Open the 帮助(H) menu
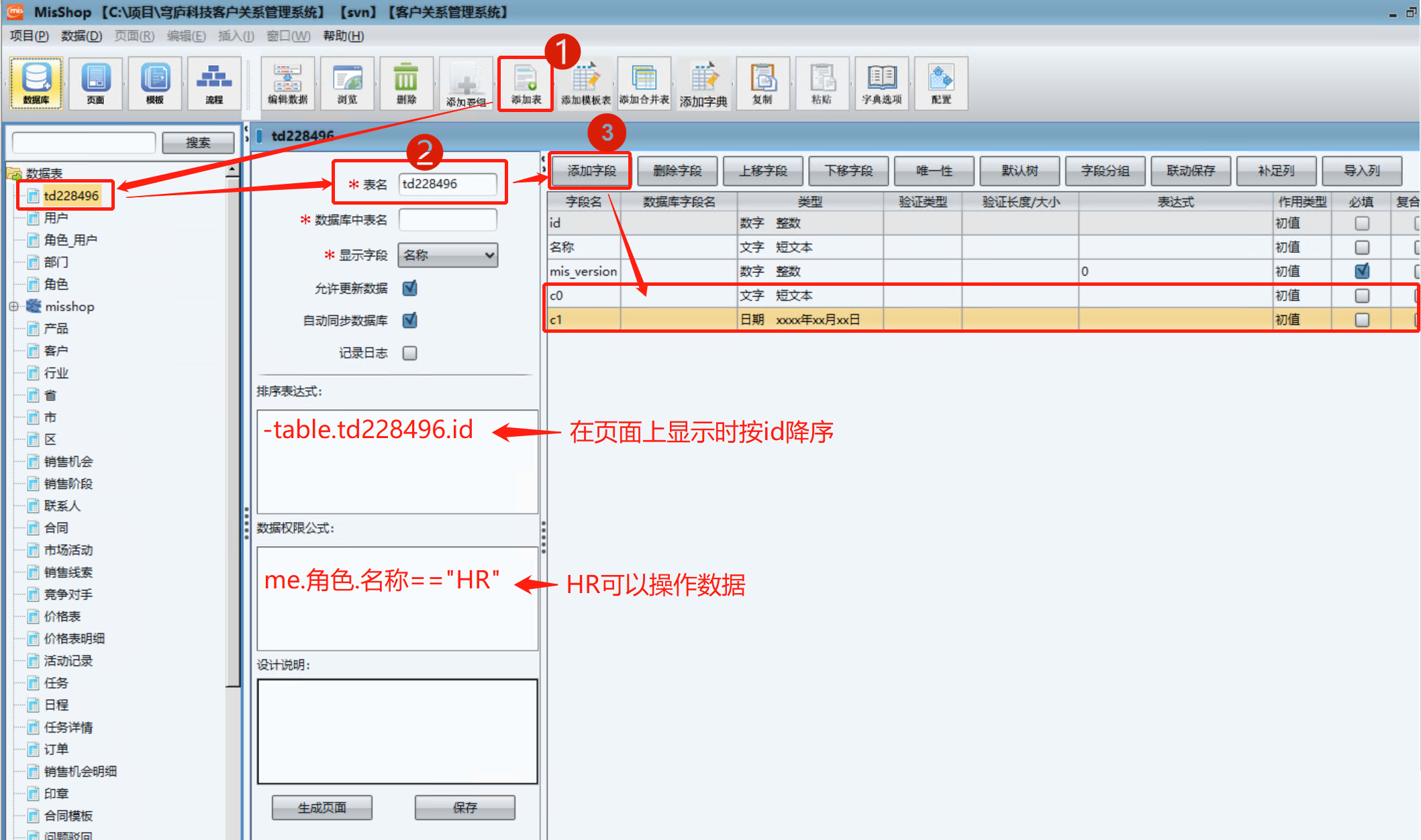The image size is (1421, 840). pyautogui.click(x=343, y=36)
